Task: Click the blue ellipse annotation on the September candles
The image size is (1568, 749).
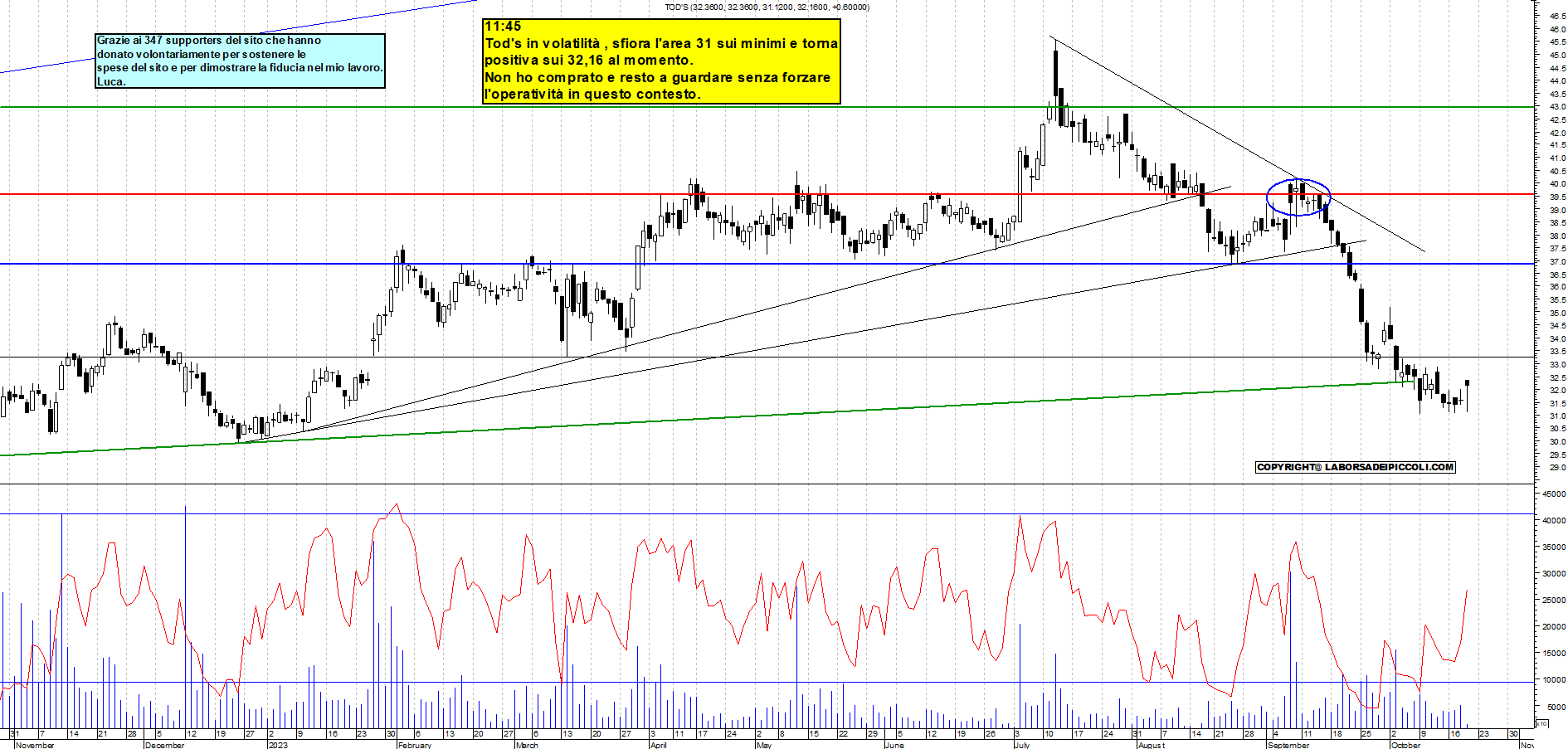Action: pyautogui.click(x=1298, y=197)
